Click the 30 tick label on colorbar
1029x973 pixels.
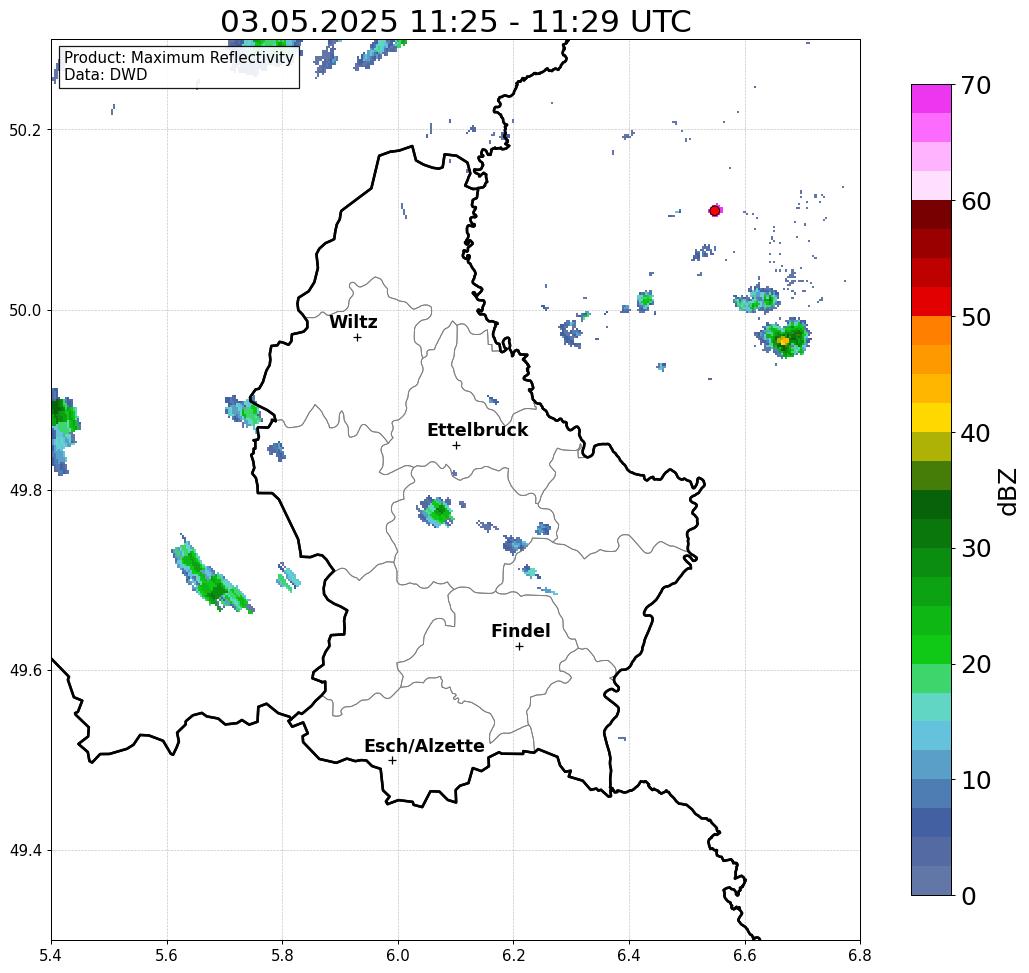[975, 548]
